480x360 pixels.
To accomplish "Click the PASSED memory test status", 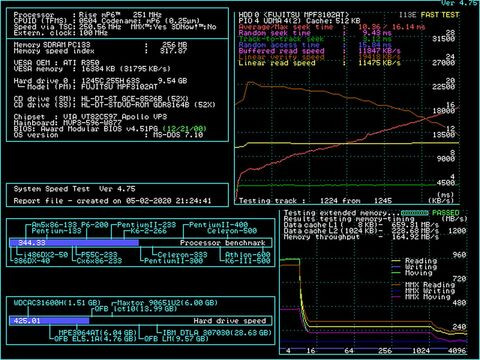I will click(x=446, y=213).
